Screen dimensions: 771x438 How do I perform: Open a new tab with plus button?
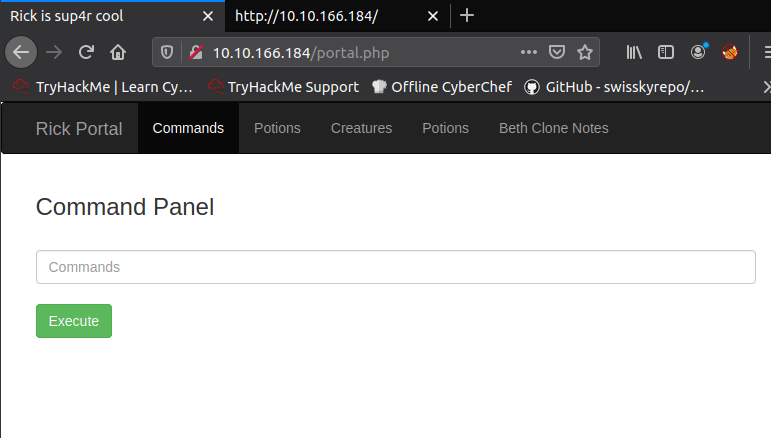pyautogui.click(x=467, y=16)
